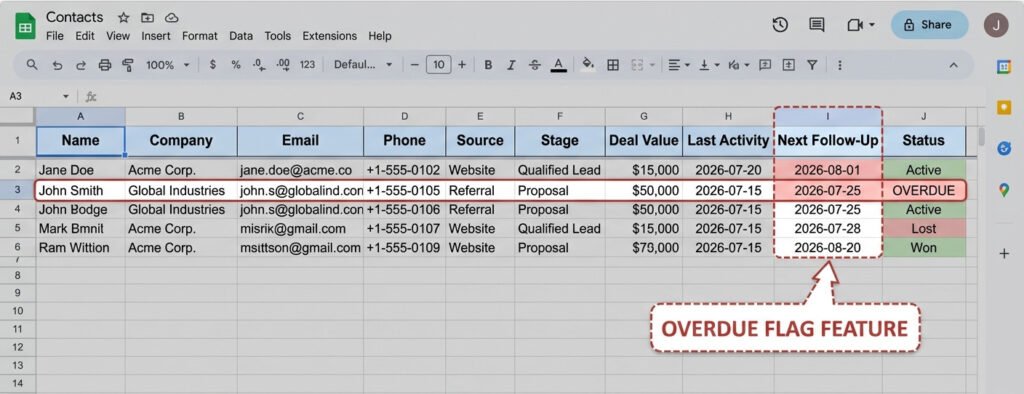Select cell containing OVERDUE

pos(923,191)
